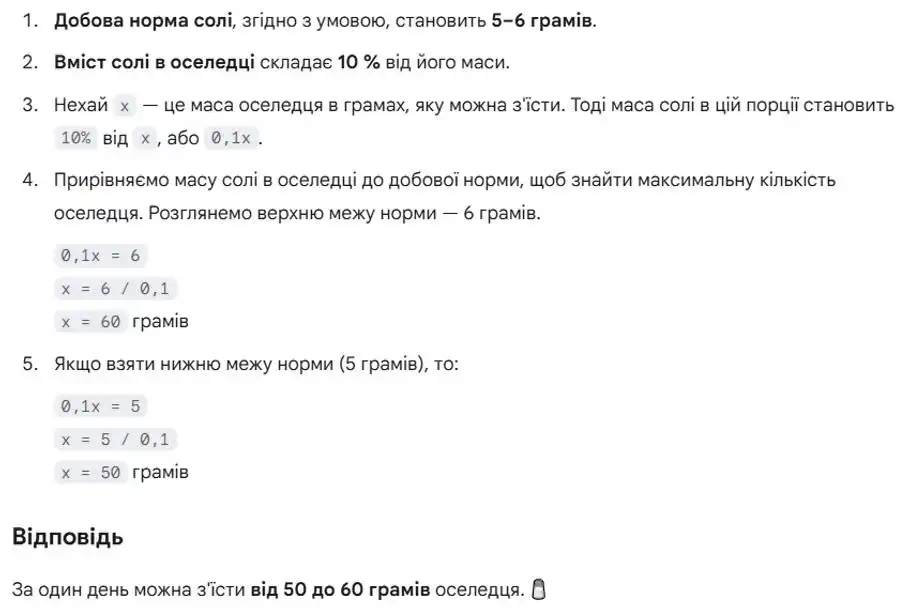Click list item 4 starting with Прирівняємо
The image size is (908, 609).
point(445,197)
